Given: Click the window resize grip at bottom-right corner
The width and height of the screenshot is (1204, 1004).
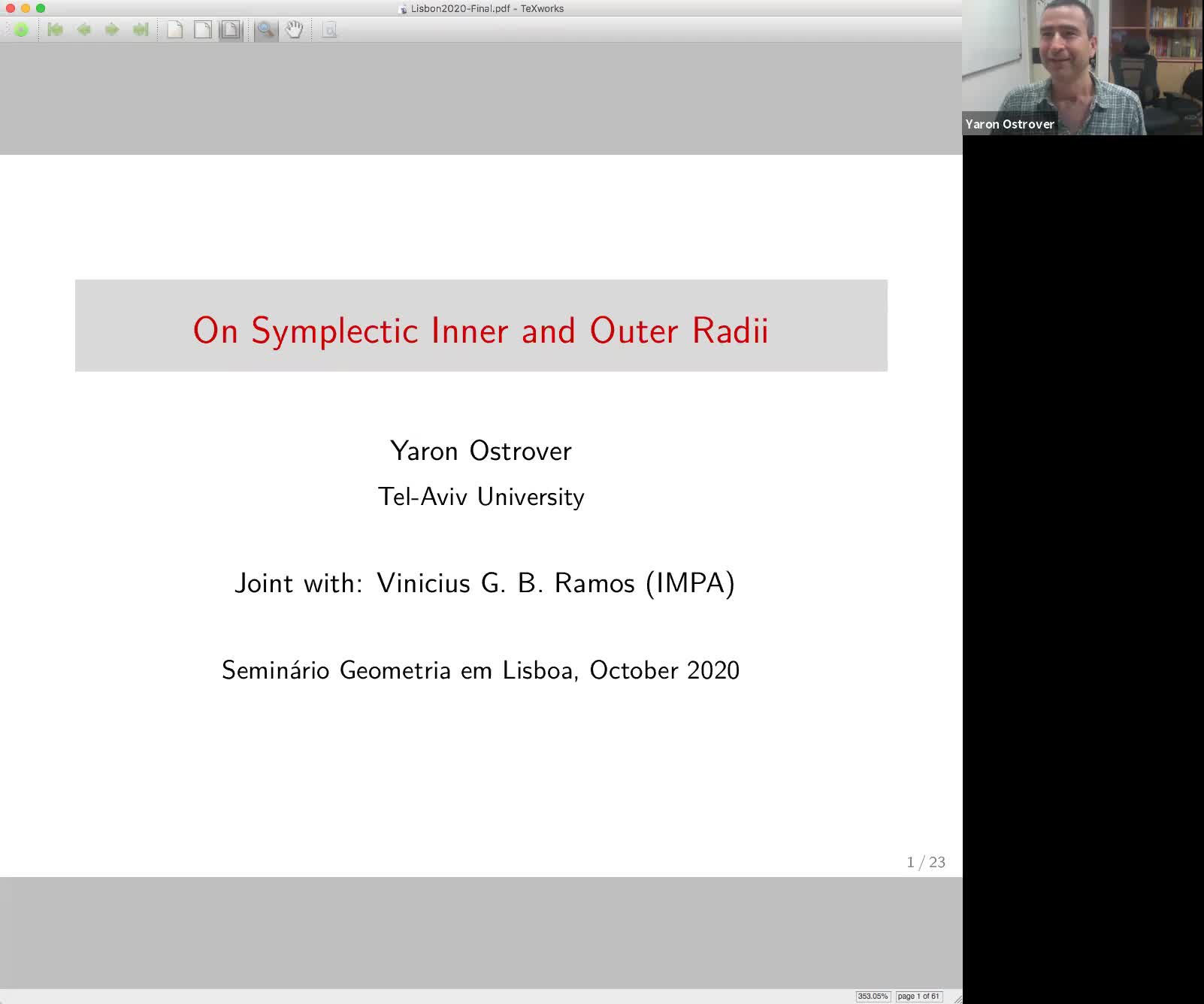Looking at the screenshot, I should point(957,998).
